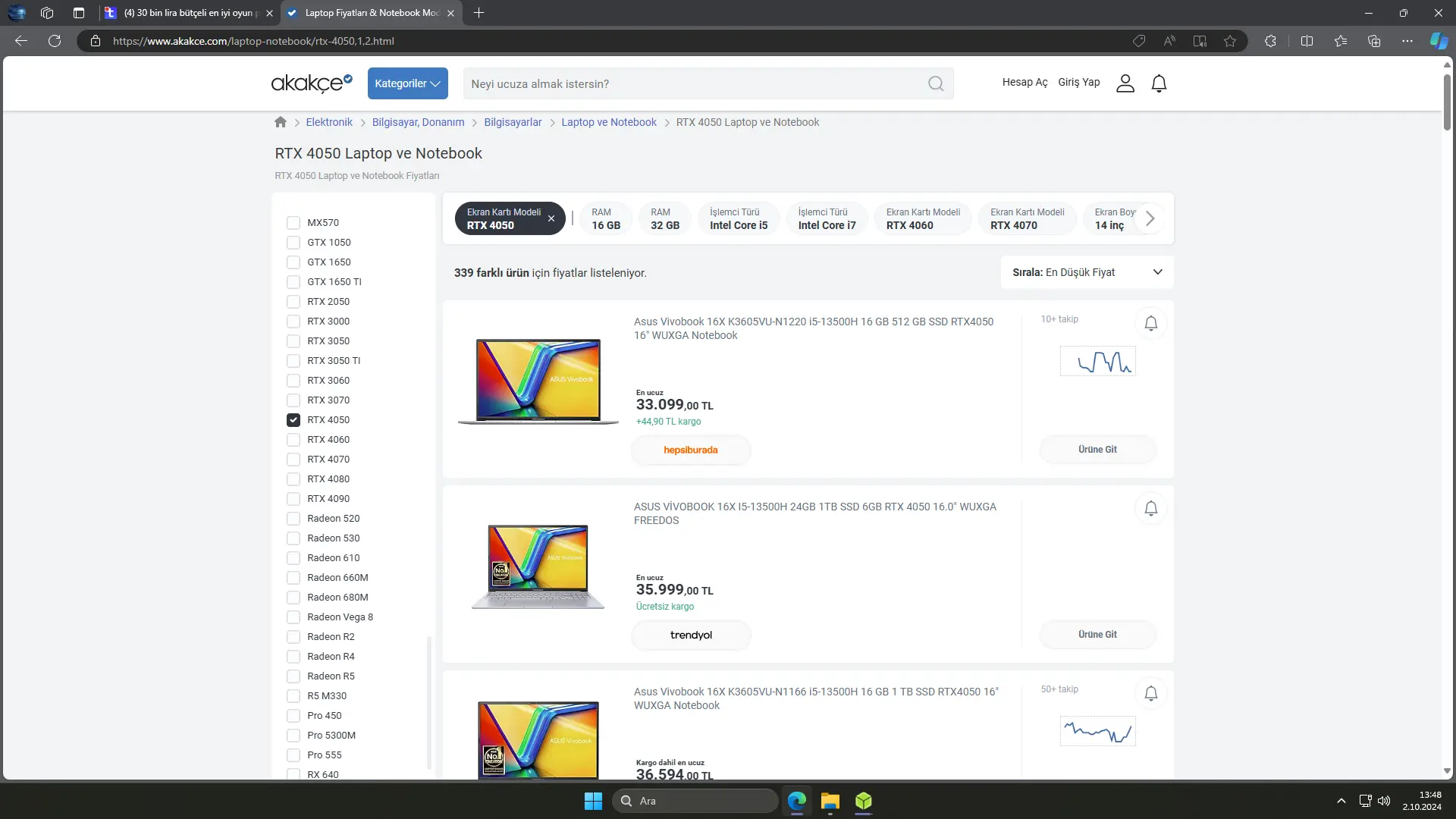Viewport: 1456px width, 819px height.
Task: Click Giriş Yap link
Action: click(1078, 83)
